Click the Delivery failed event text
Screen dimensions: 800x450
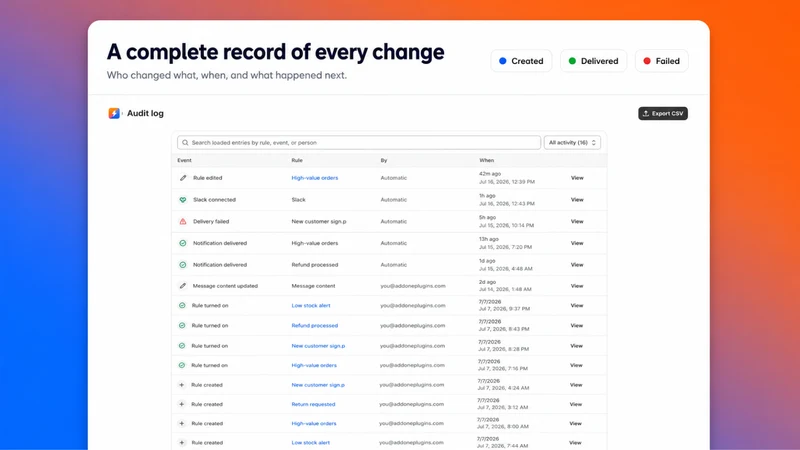point(211,221)
